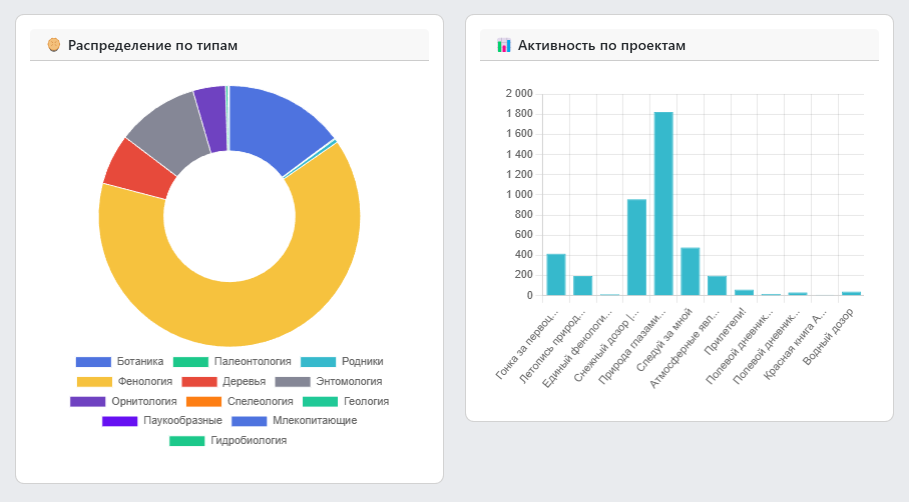The width and height of the screenshot is (909, 502).
Task: Toggle Ботаника legend entry
Action: tap(120, 361)
